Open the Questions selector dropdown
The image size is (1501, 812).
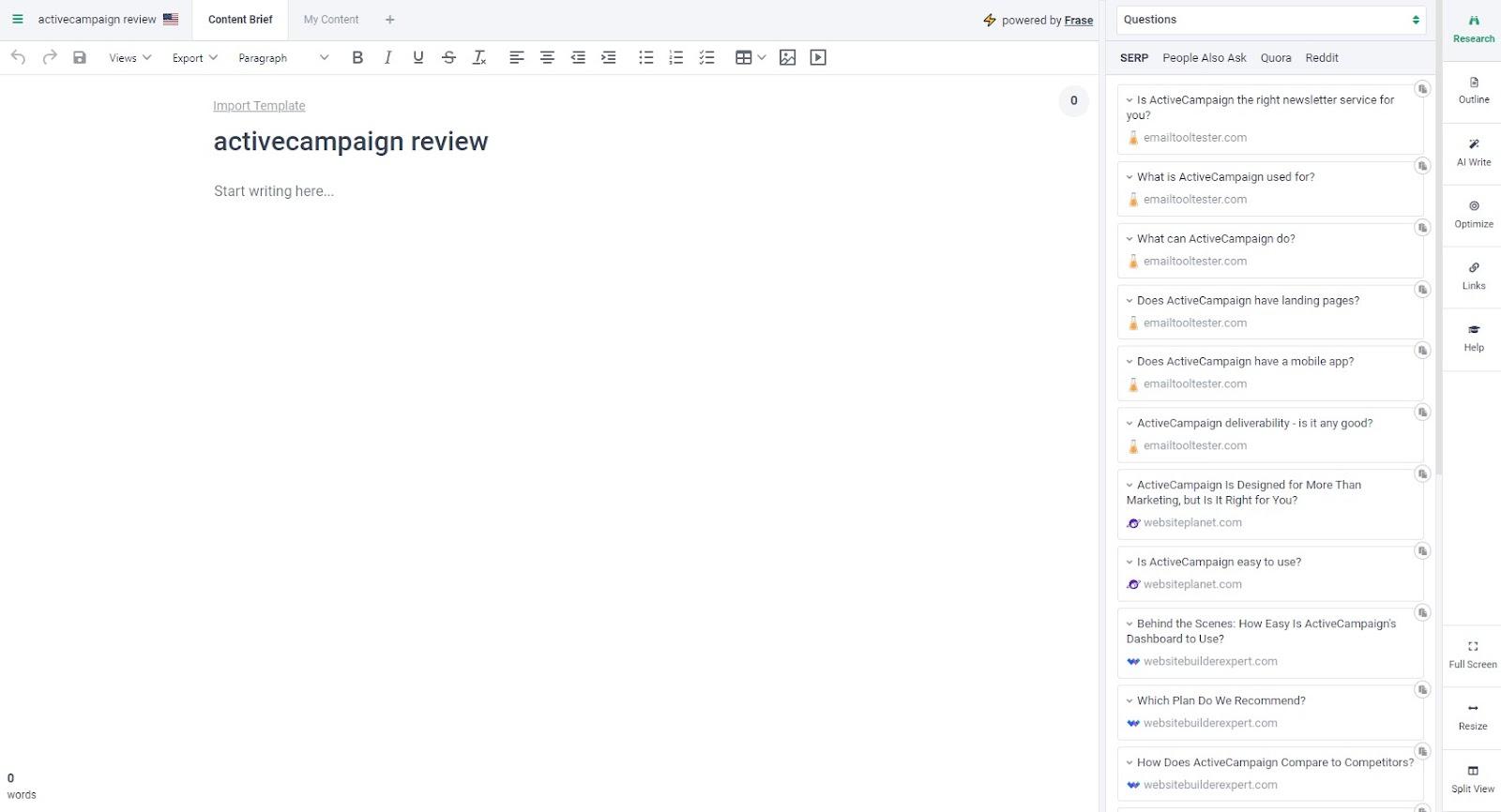[x=1271, y=20]
